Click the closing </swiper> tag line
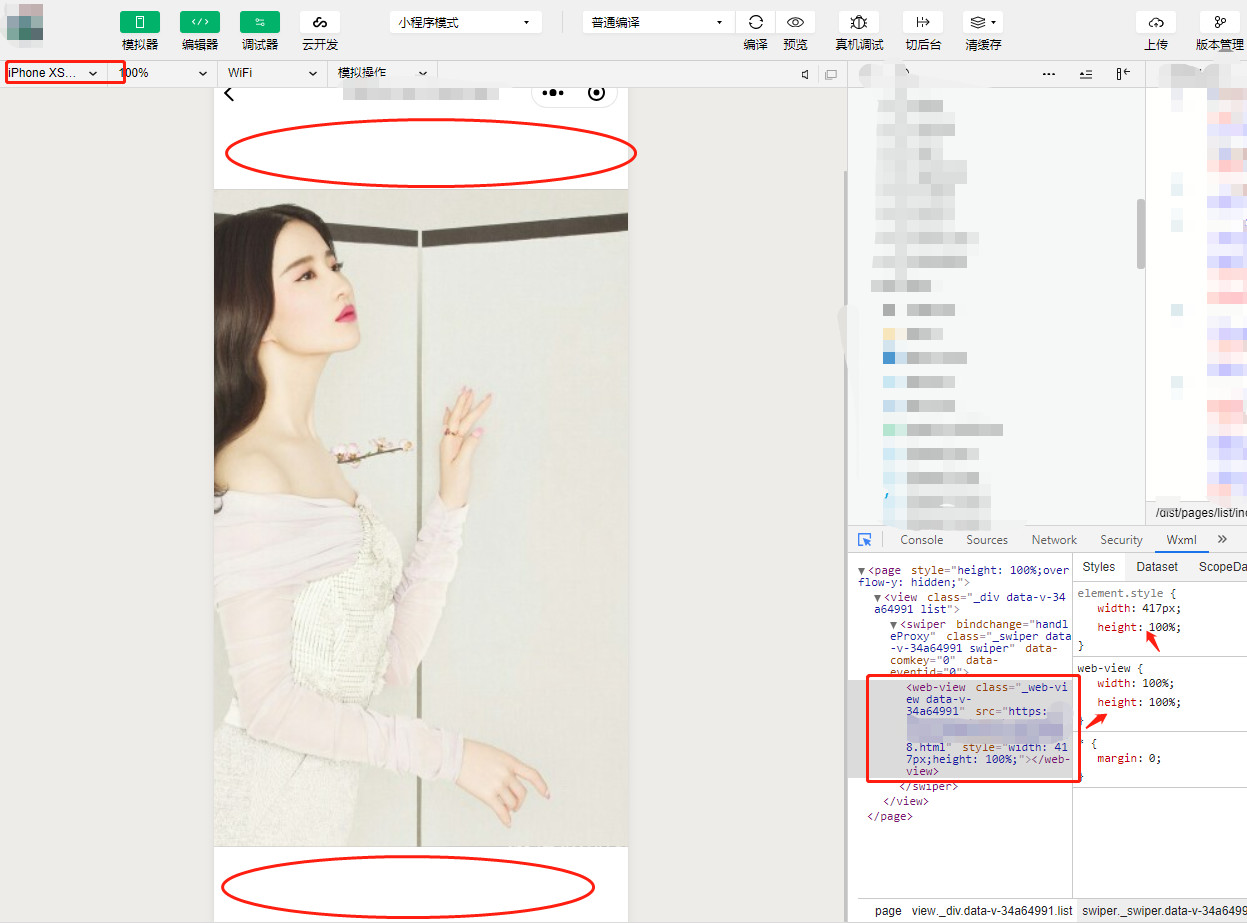Viewport: 1247px width, 923px height. click(928, 786)
